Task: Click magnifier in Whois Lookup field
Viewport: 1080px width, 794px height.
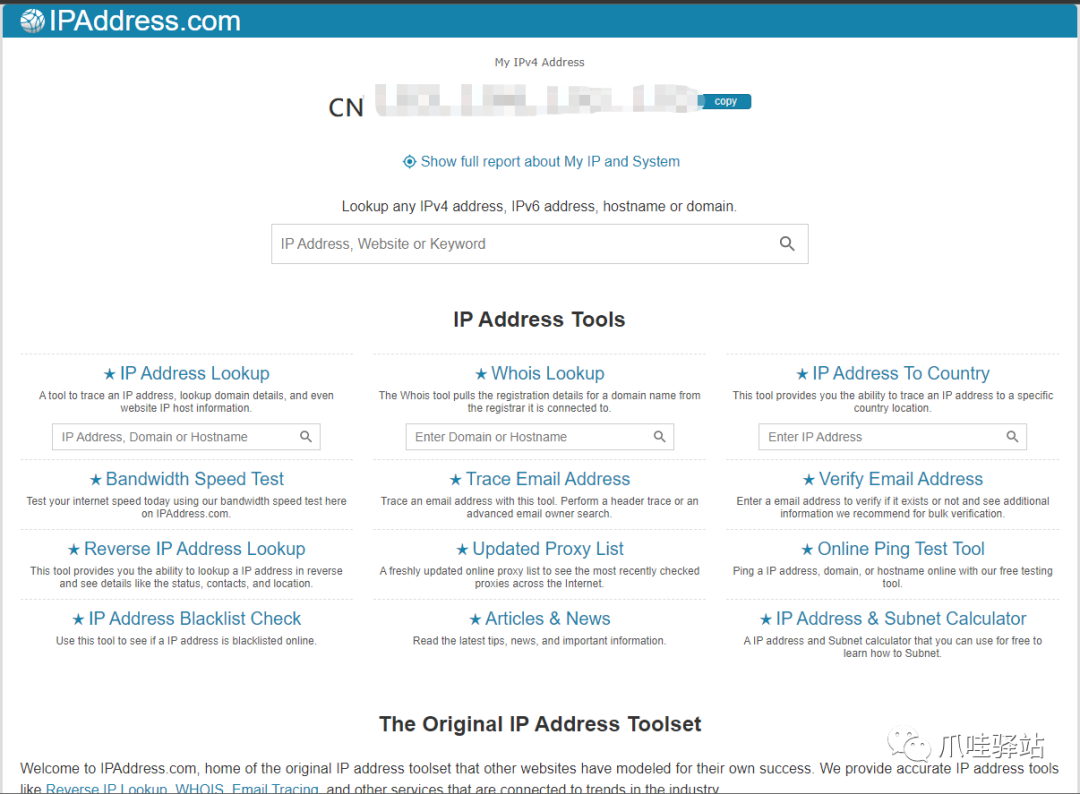Action: [659, 437]
